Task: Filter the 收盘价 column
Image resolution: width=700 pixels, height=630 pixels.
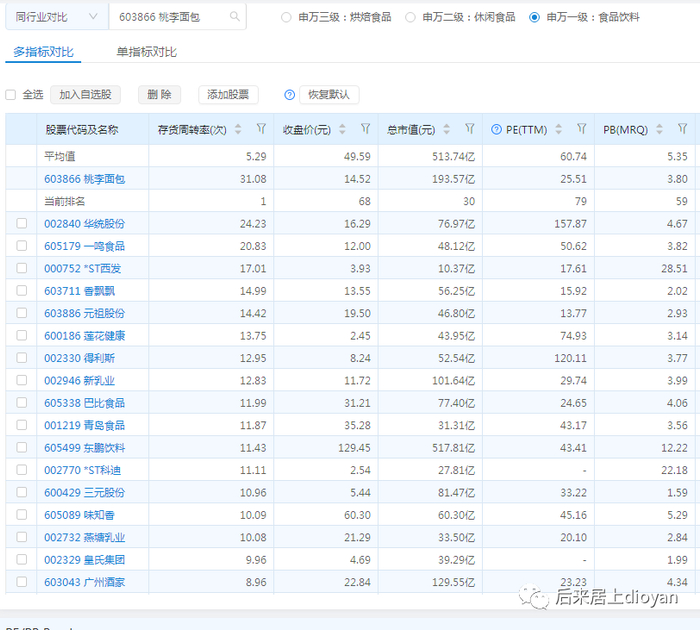Action: (366, 129)
